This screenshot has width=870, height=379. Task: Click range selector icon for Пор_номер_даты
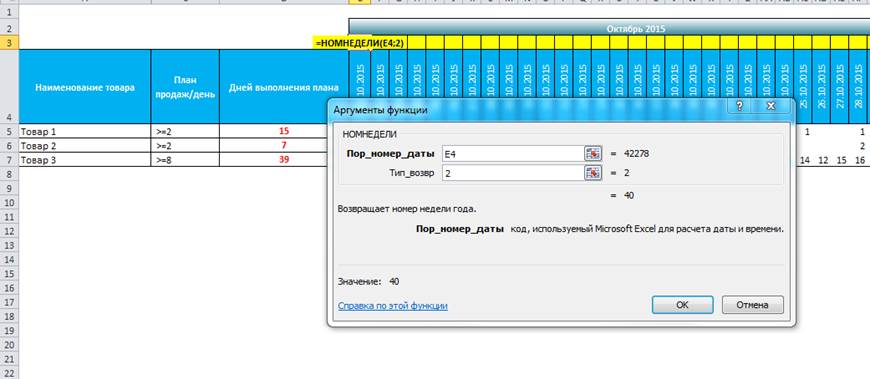(593, 154)
